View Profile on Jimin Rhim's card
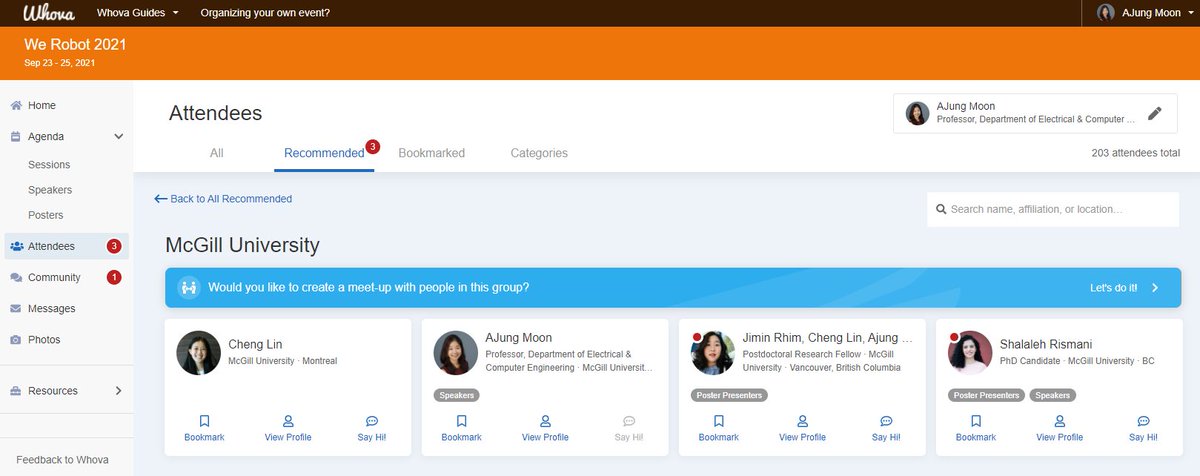The width and height of the screenshot is (1200, 476). coord(802,428)
